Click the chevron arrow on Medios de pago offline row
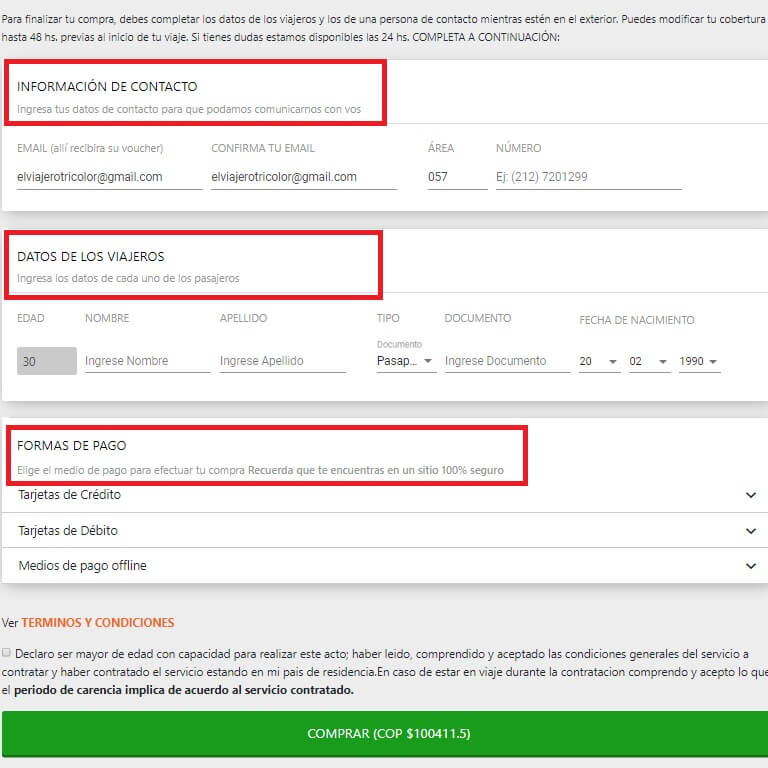768x768 pixels. (751, 566)
